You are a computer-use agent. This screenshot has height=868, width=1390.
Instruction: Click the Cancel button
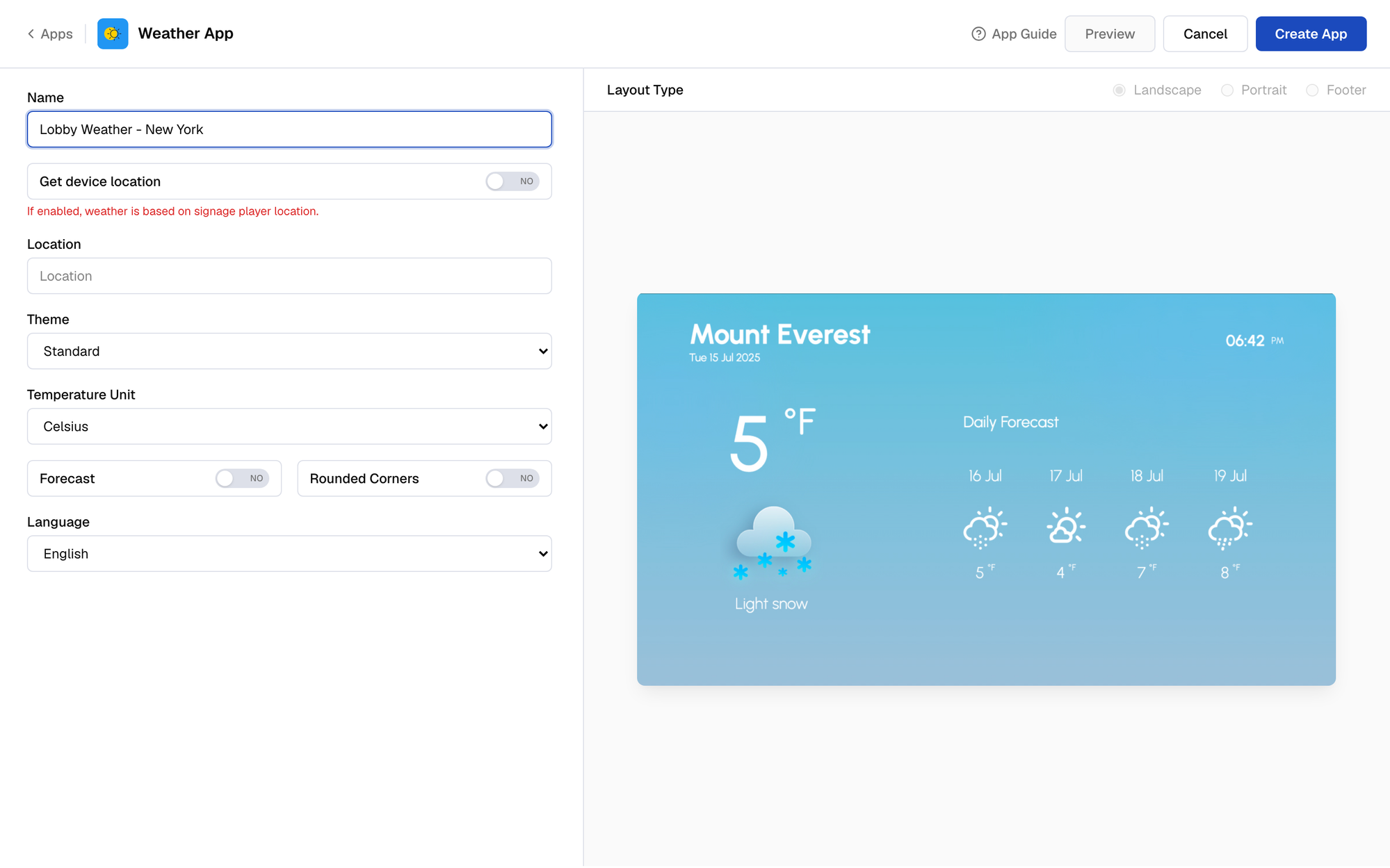(1205, 34)
